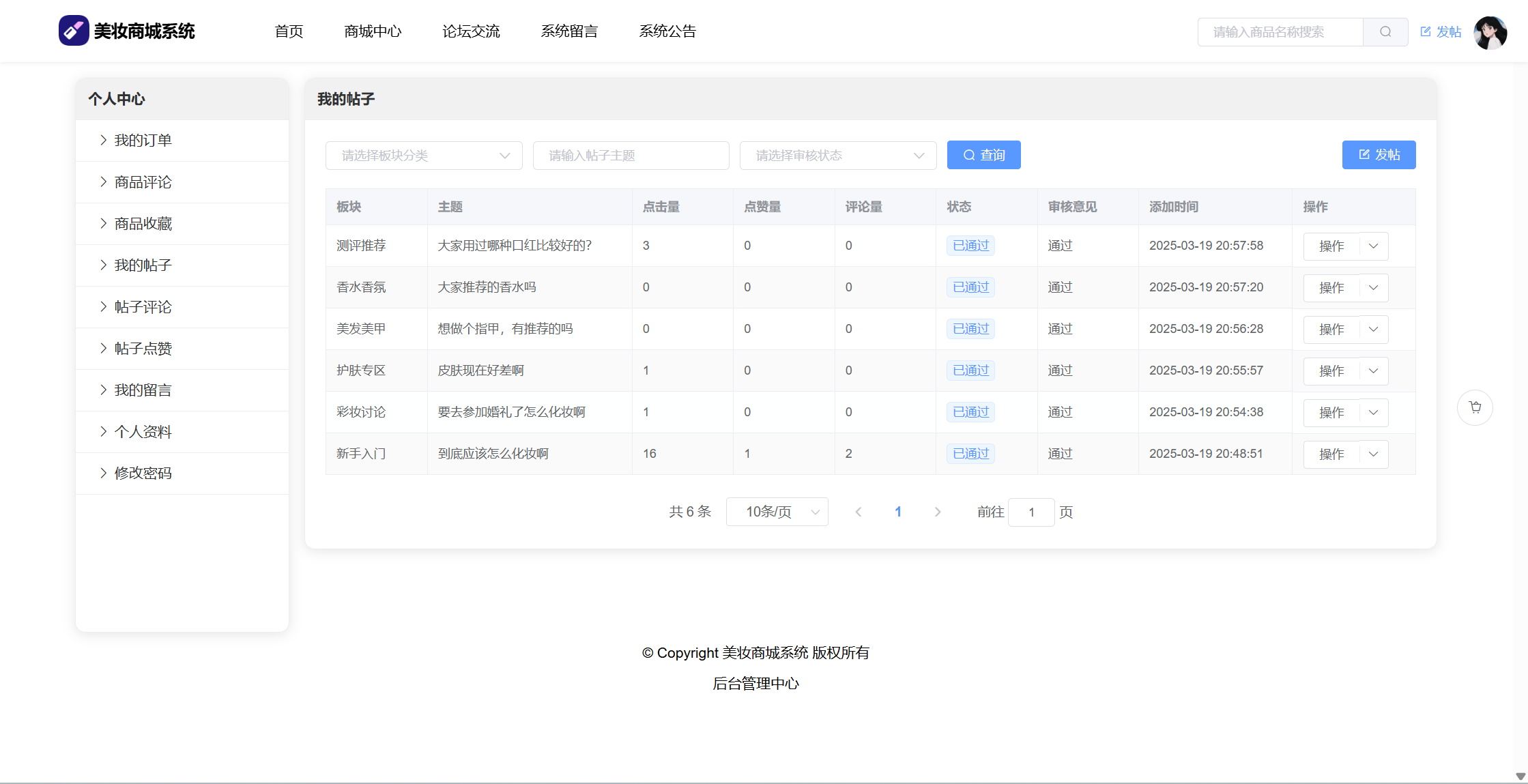Open the 请选择板块分类 dropdown
The image size is (1528, 784).
[424, 156]
